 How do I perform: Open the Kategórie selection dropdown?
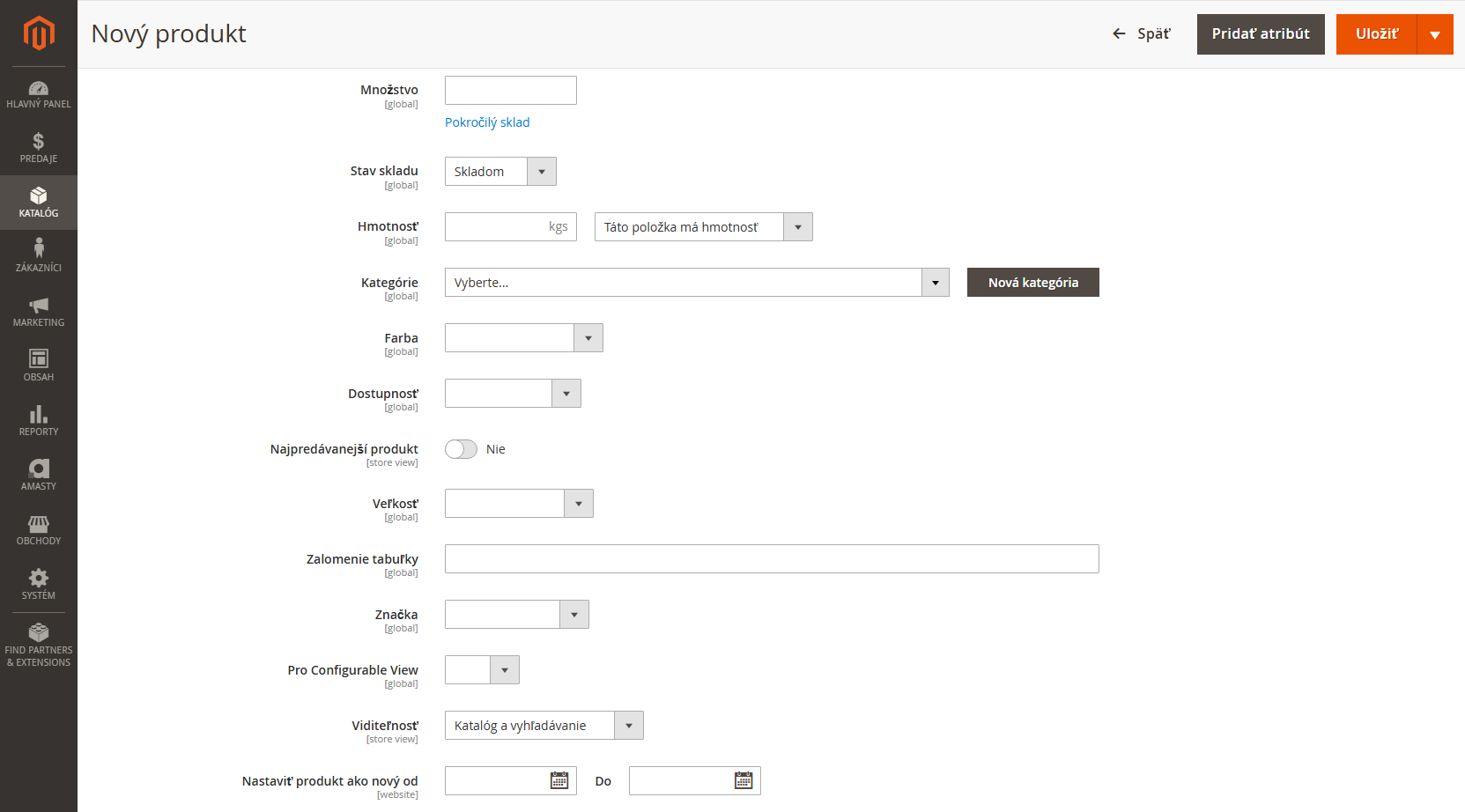pyautogui.click(x=696, y=283)
